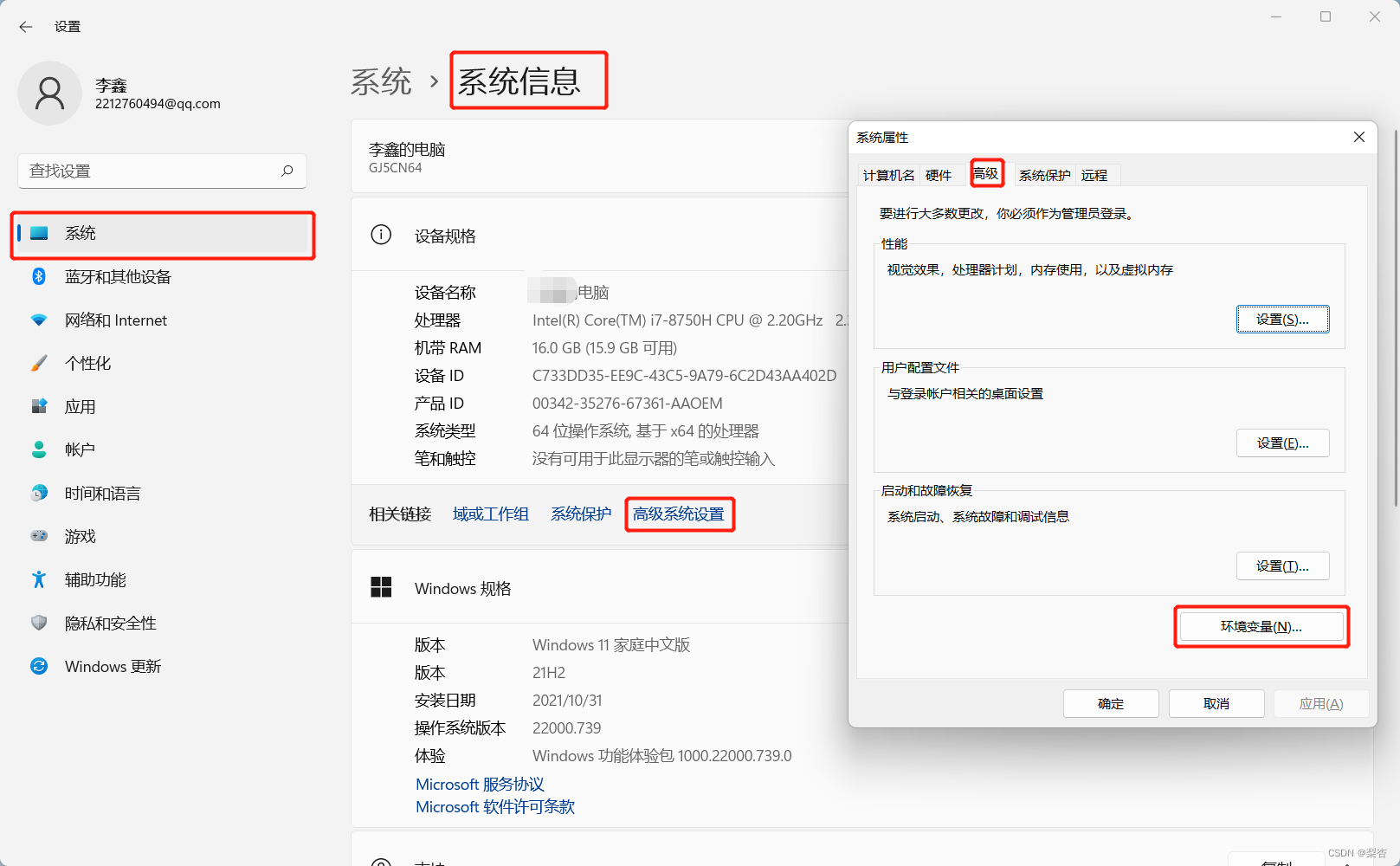1400x866 pixels.
Task: Click the 设备规格 section header
Action: coord(445,236)
